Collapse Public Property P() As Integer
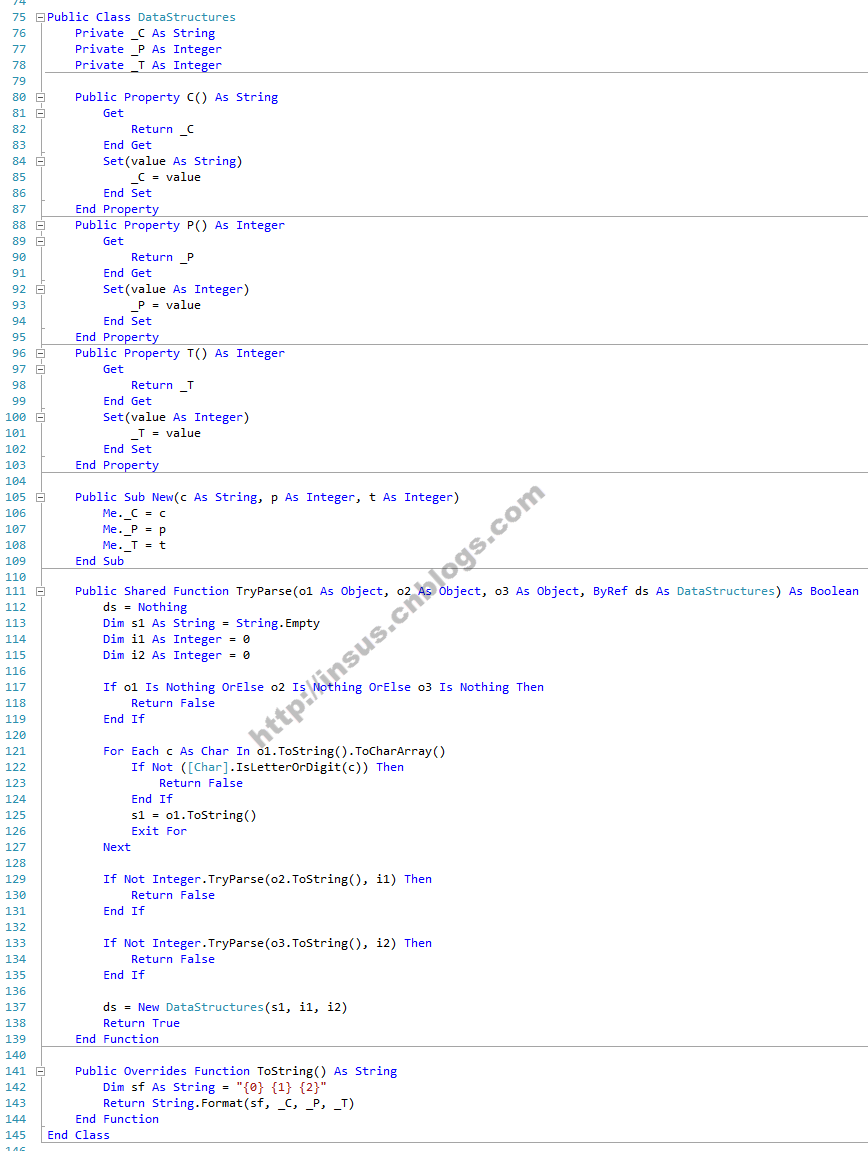The width and height of the screenshot is (868, 1152). tap(40, 226)
